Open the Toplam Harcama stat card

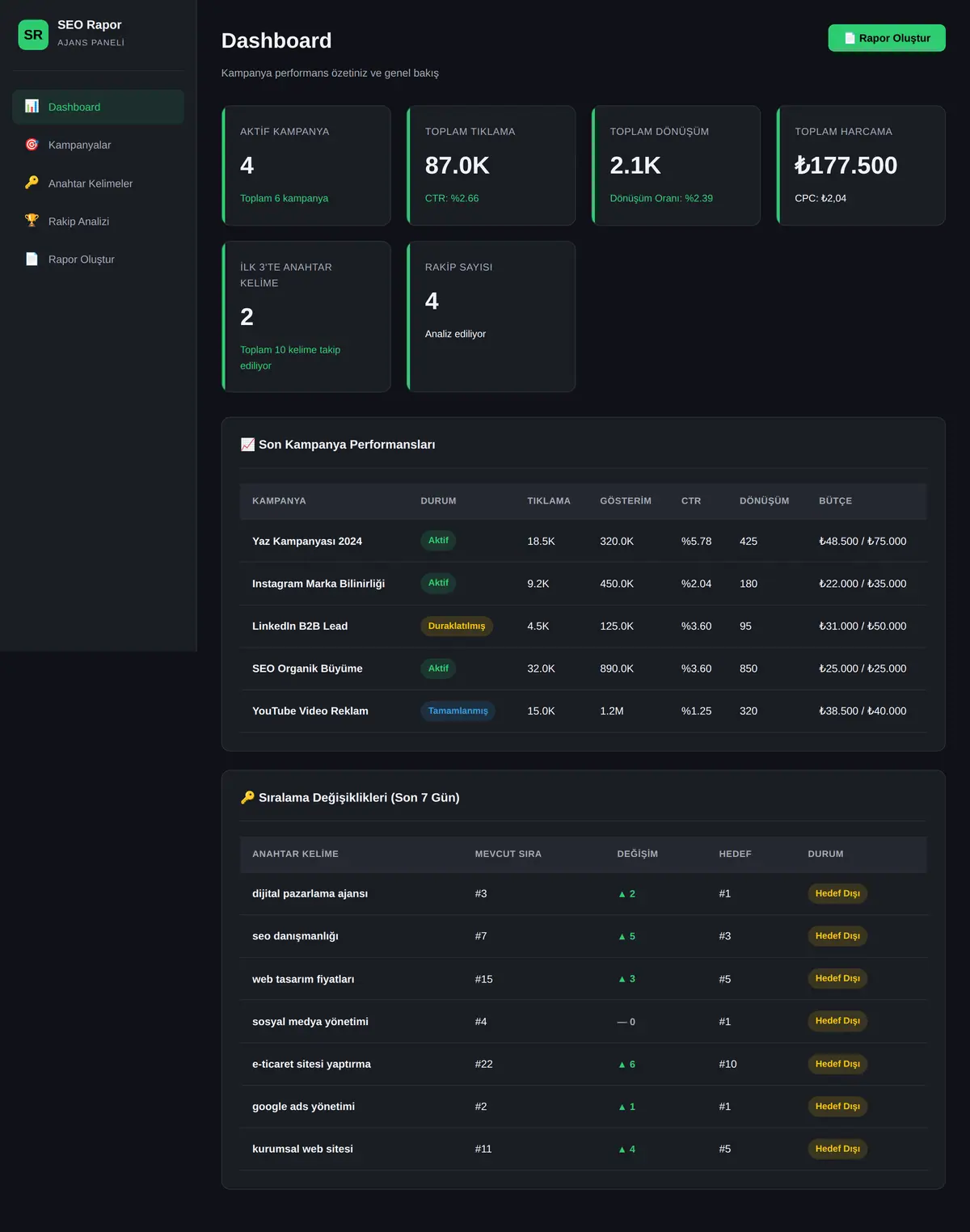pos(861,166)
